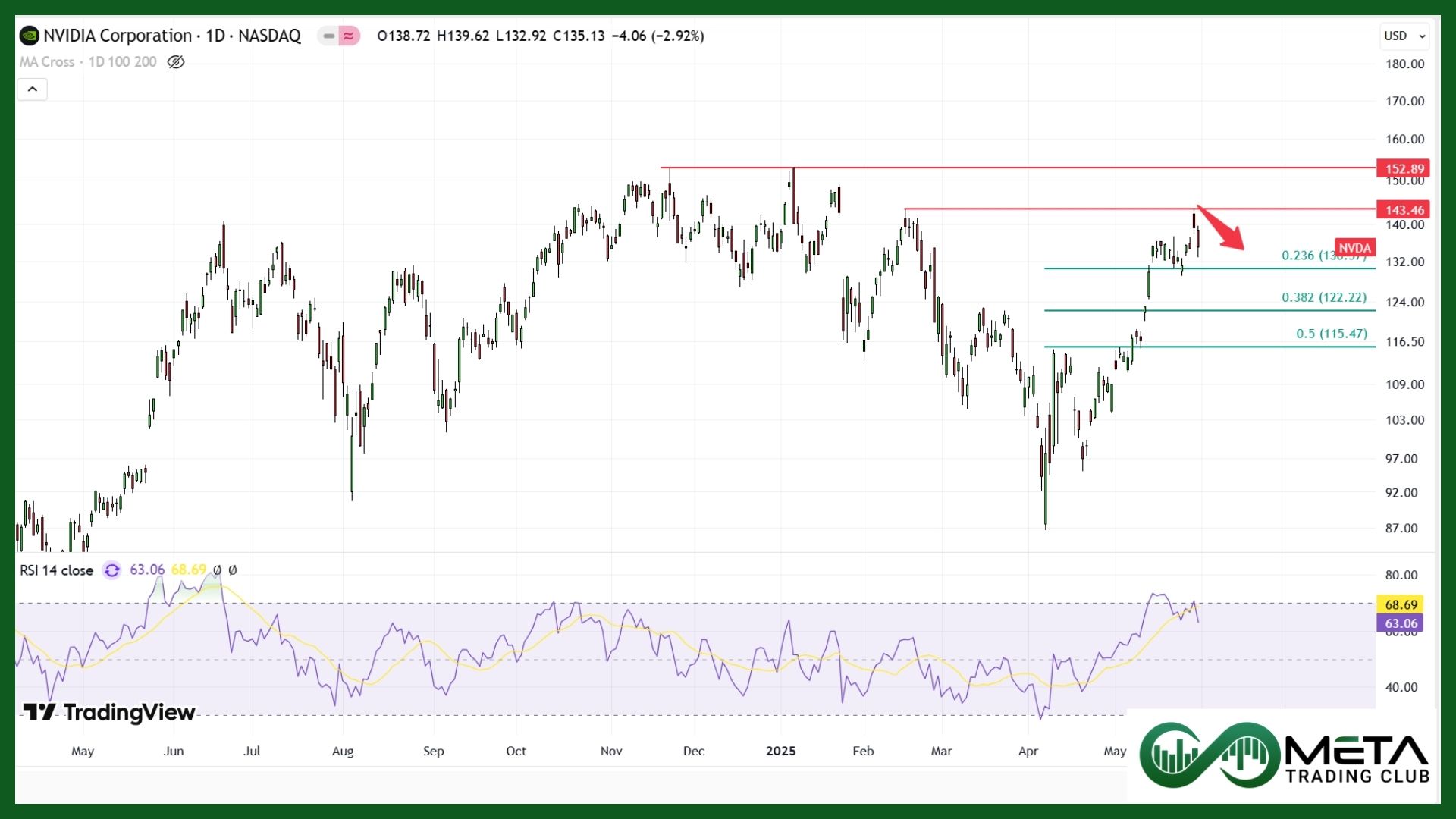Image resolution: width=1456 pixels, height=819 pixels.
Task: Click the 87.00 price axis label
Action: (1401, 528)
